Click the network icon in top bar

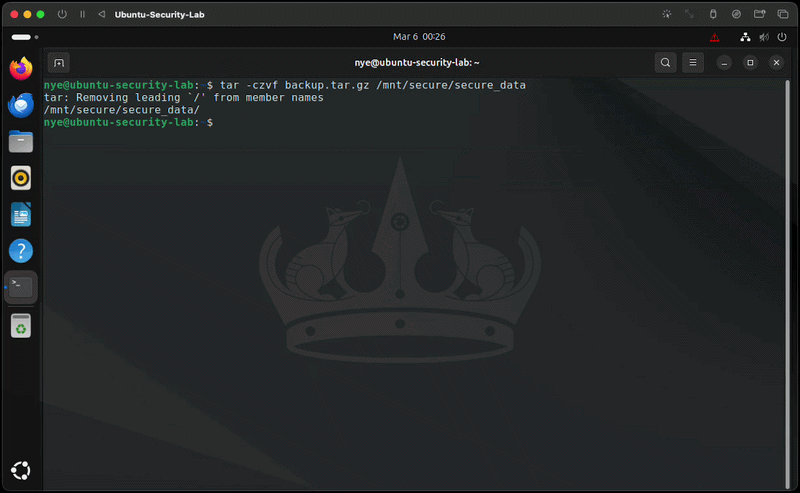click(745, 37)
